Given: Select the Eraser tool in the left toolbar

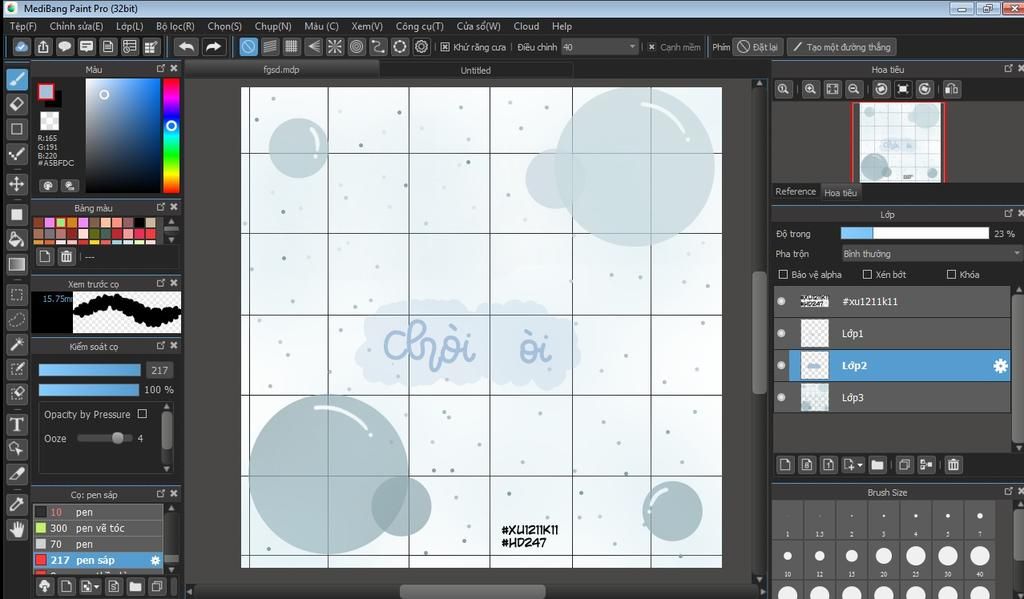Looking at the screenshot, I should (x=16, y=104).
